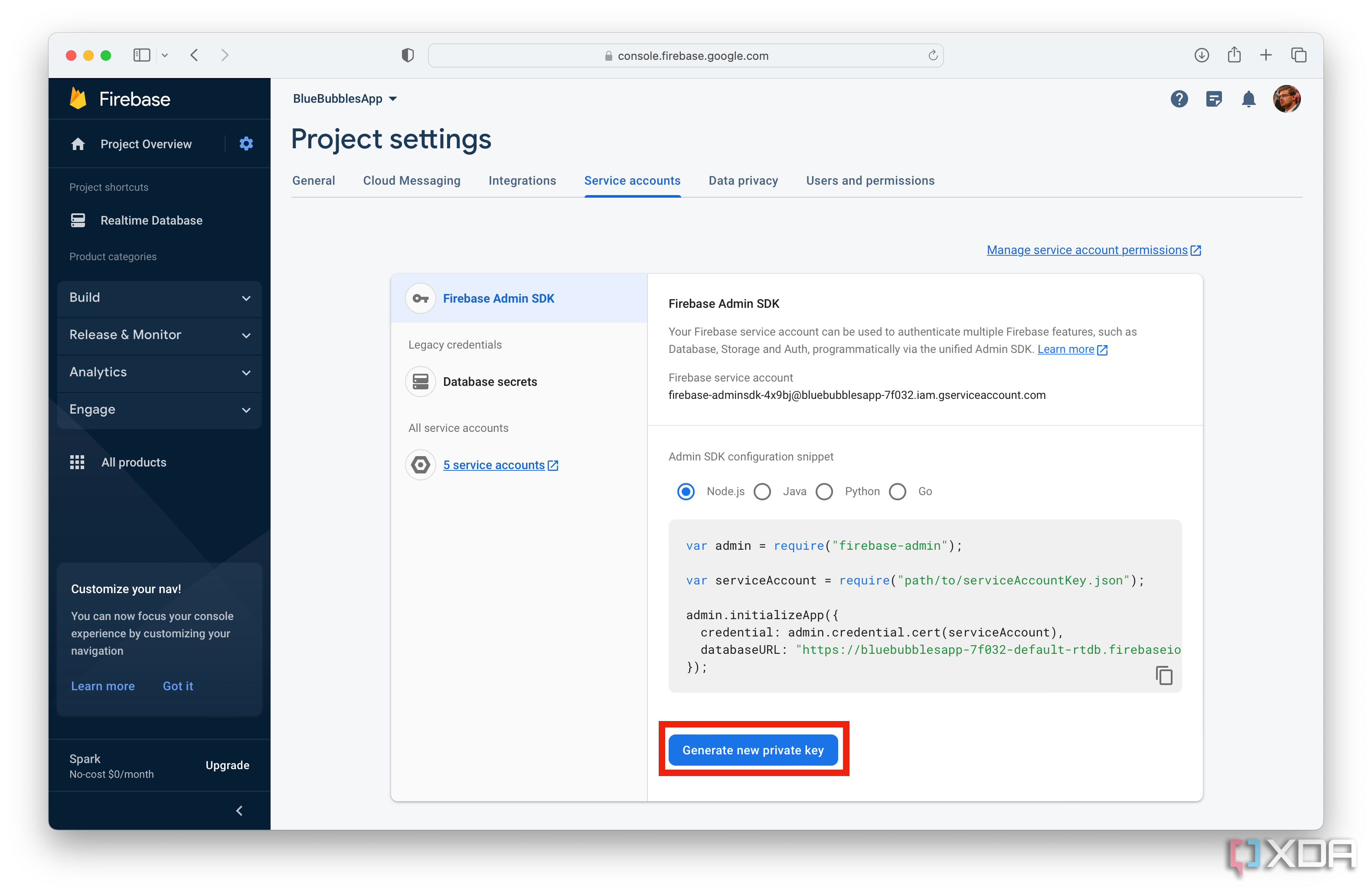Click the Safari privacy shield icon
1372x894 pixels.
(x=408, y=55)
